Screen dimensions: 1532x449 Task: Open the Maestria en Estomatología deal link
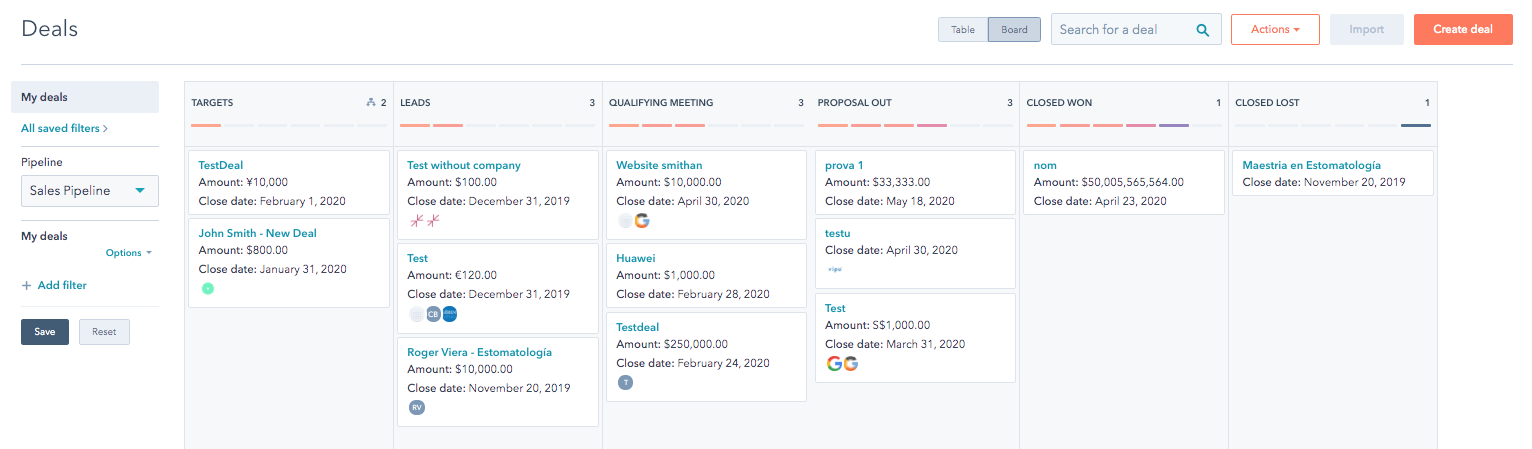1311,165
